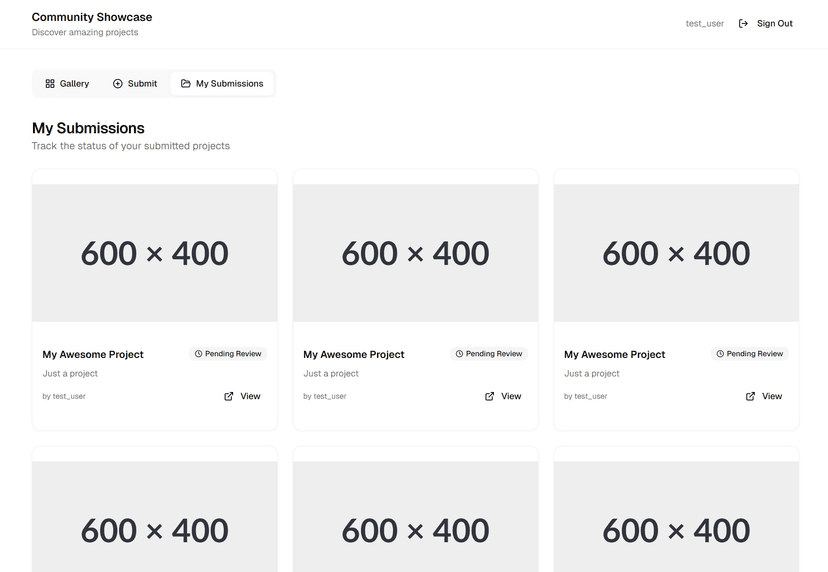Click first card's 600 × 400 thumbnail
Viewport: 828px width, 572px height.
tap(155, 252)
